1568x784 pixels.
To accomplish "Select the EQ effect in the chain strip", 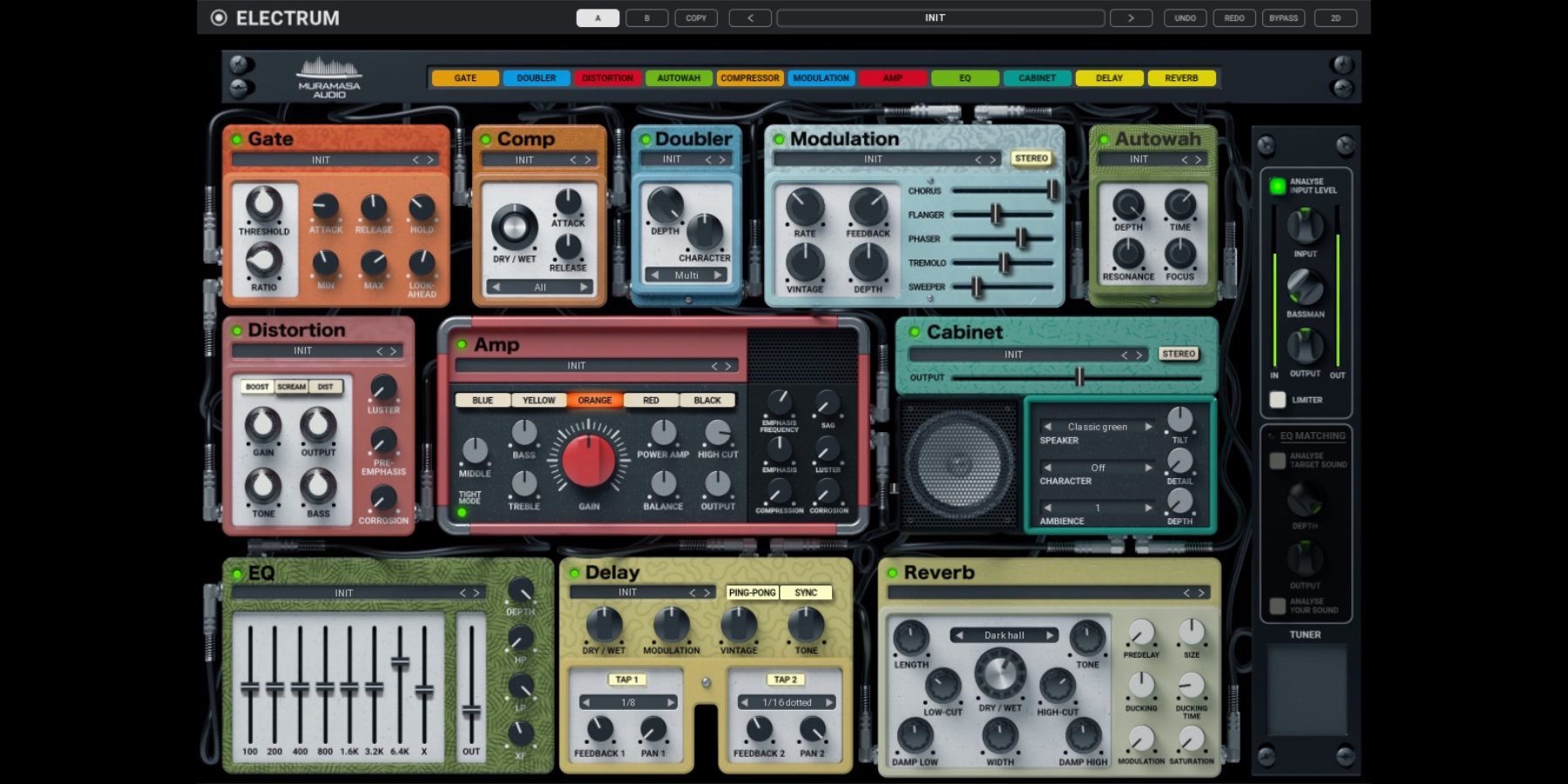I will pos(964,78).
